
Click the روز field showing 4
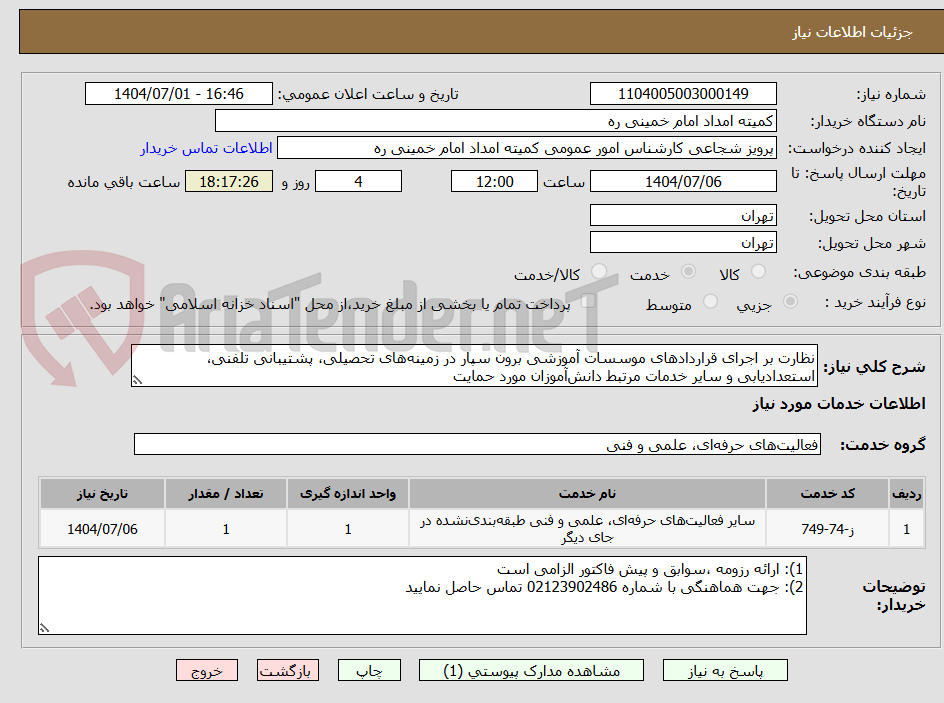coord(358,181)
